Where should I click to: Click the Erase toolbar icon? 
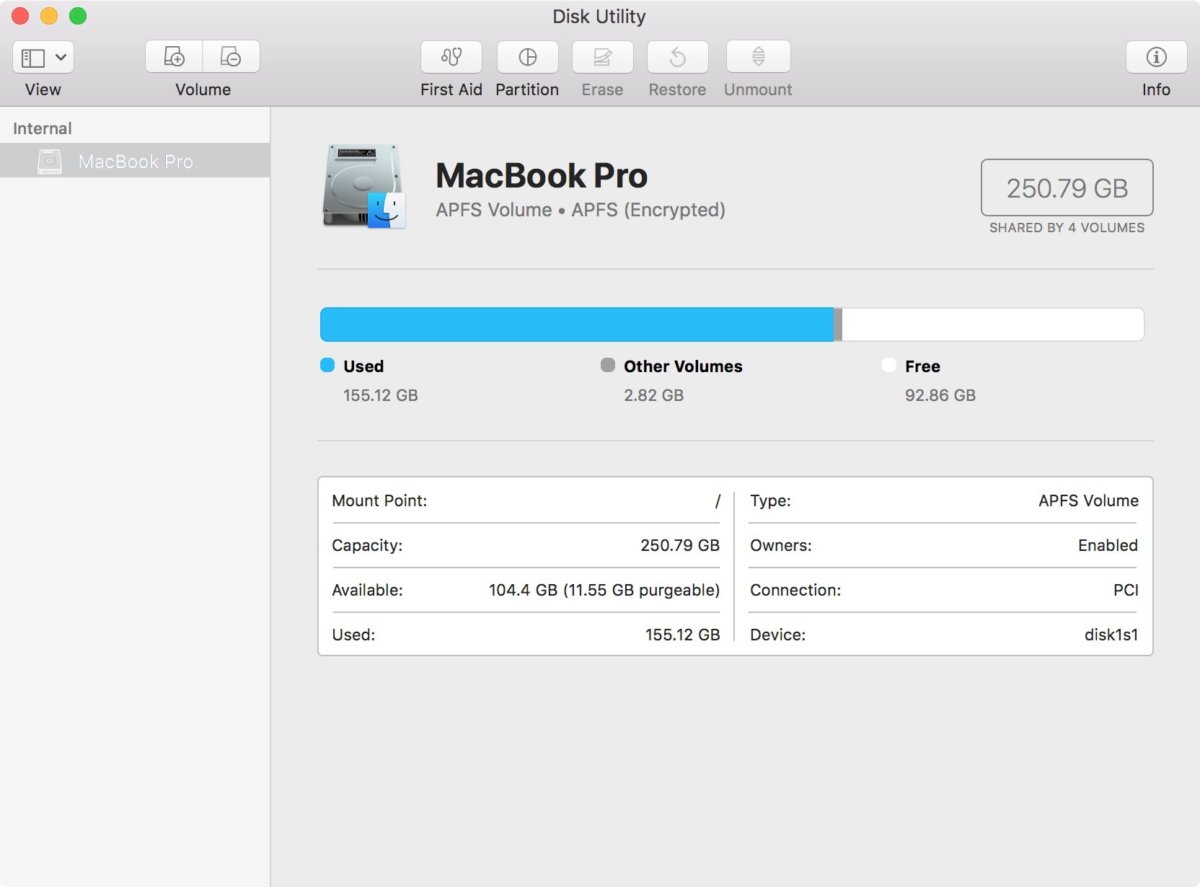(602, 57)
